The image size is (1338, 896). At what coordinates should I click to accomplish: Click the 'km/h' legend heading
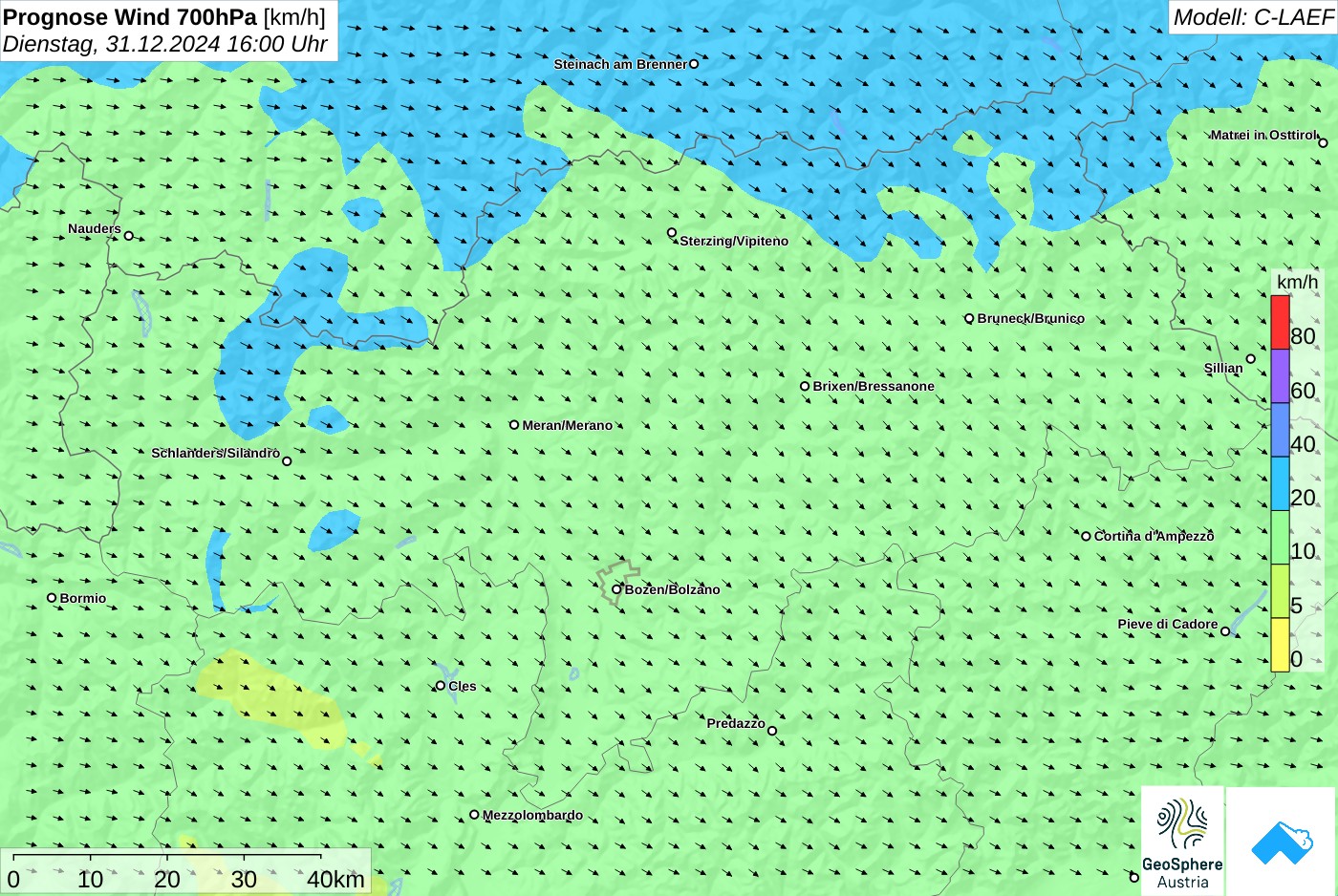(1298, 282)
